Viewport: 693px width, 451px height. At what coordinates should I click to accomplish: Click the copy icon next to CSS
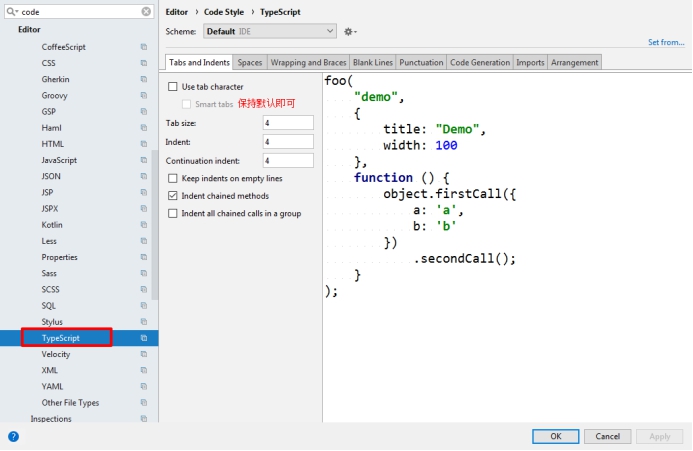pos(144,63)
